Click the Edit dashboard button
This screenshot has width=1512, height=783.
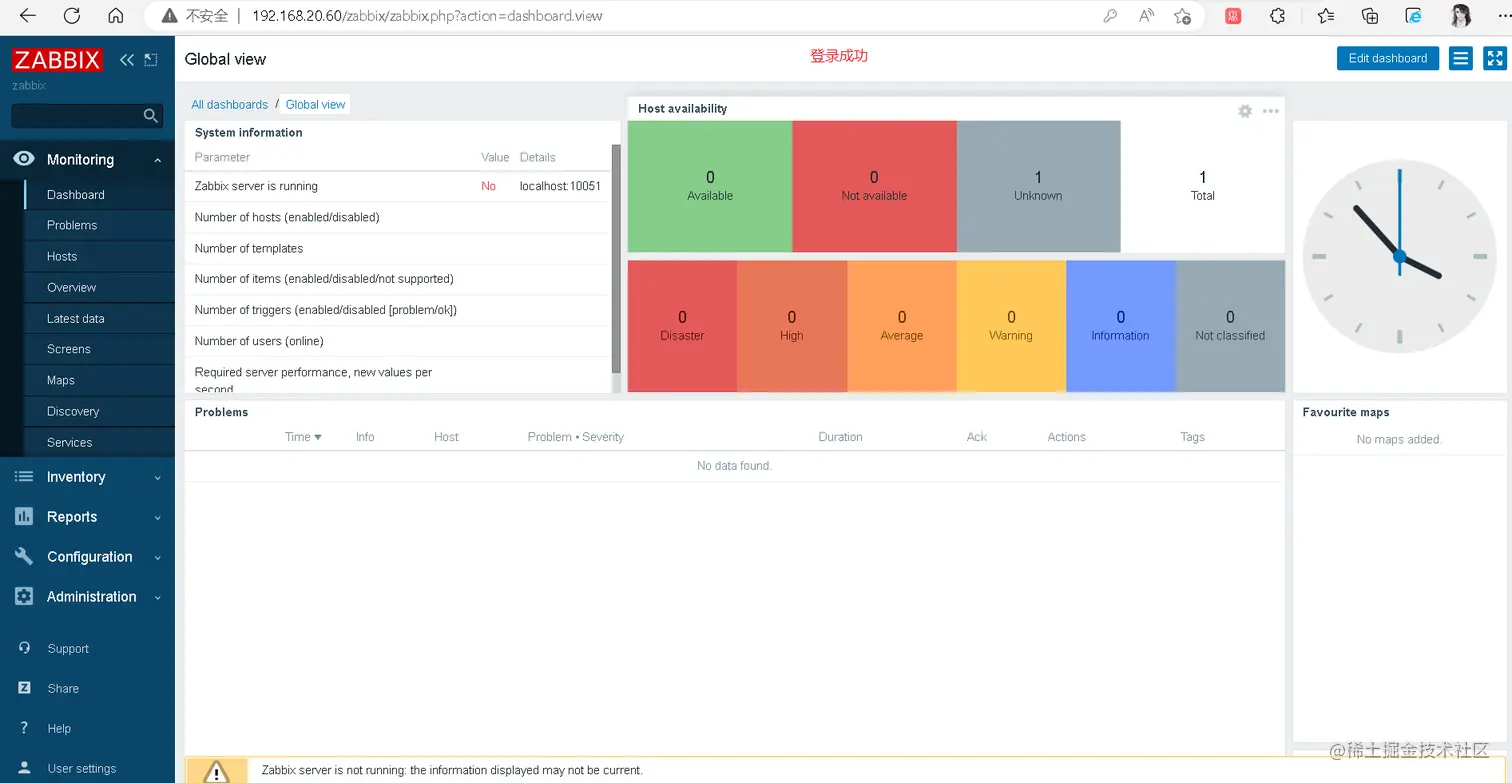click(x=1388, y=58)
